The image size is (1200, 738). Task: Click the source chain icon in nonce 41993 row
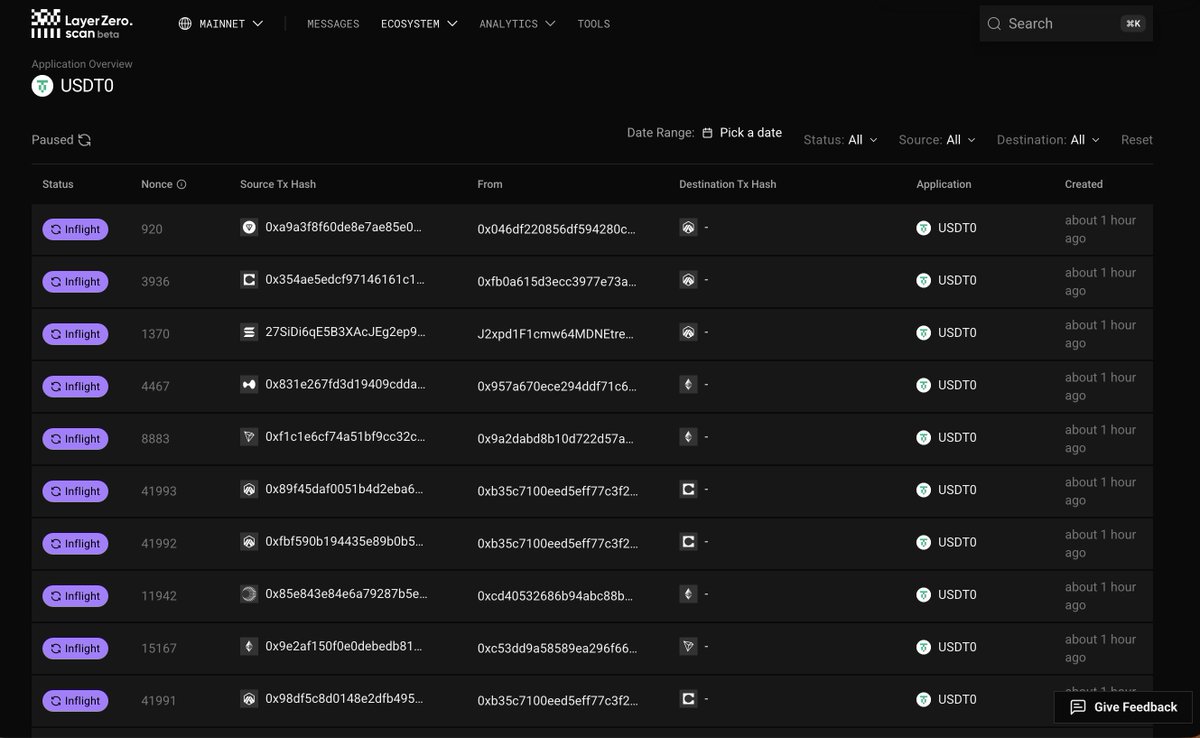tap(249, 490)
